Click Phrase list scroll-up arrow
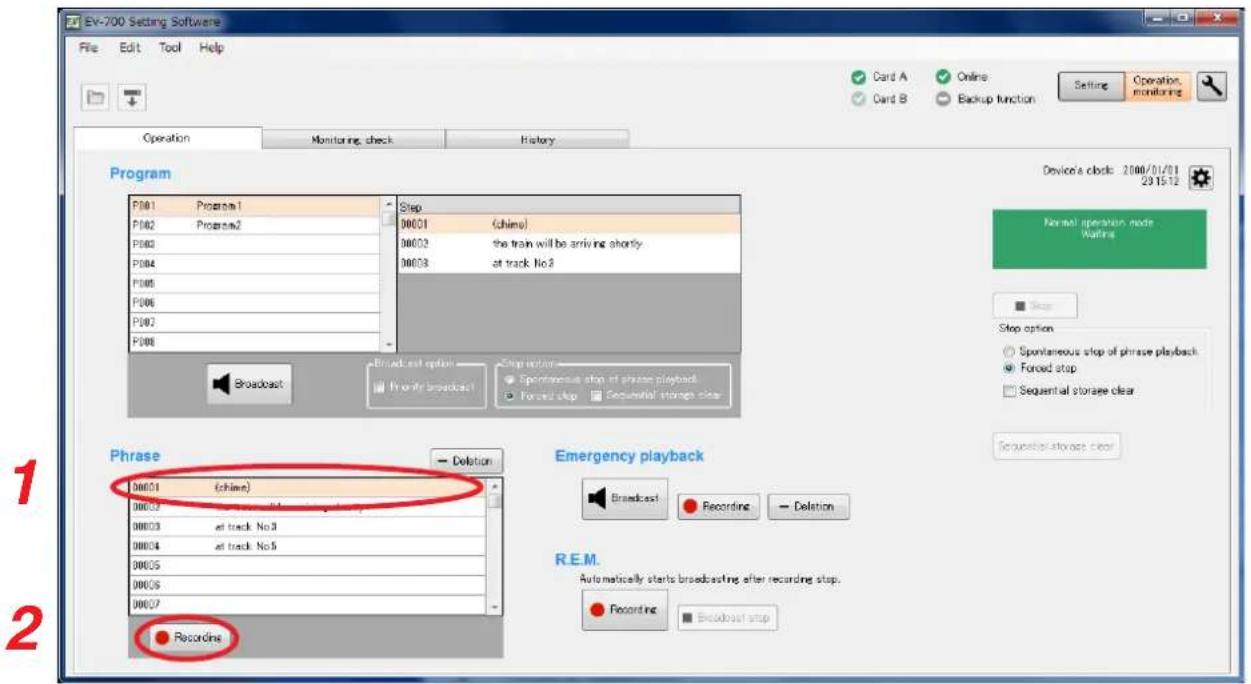Image resolution: width=1251 pixels, height=684 pixels. tap(494, 487)
